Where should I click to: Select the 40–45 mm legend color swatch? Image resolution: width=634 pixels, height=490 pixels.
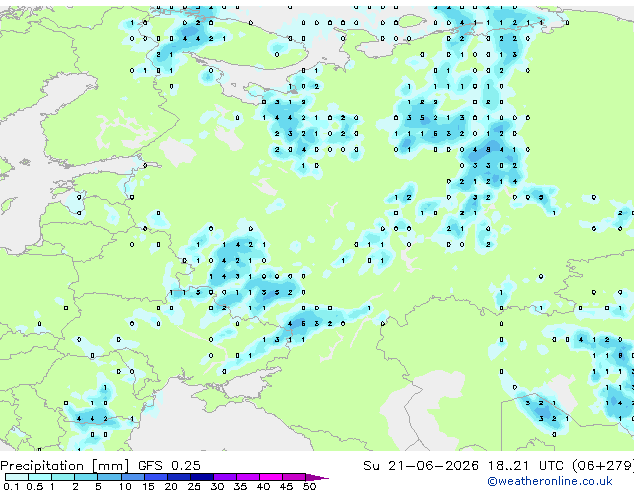click(271, 477)
